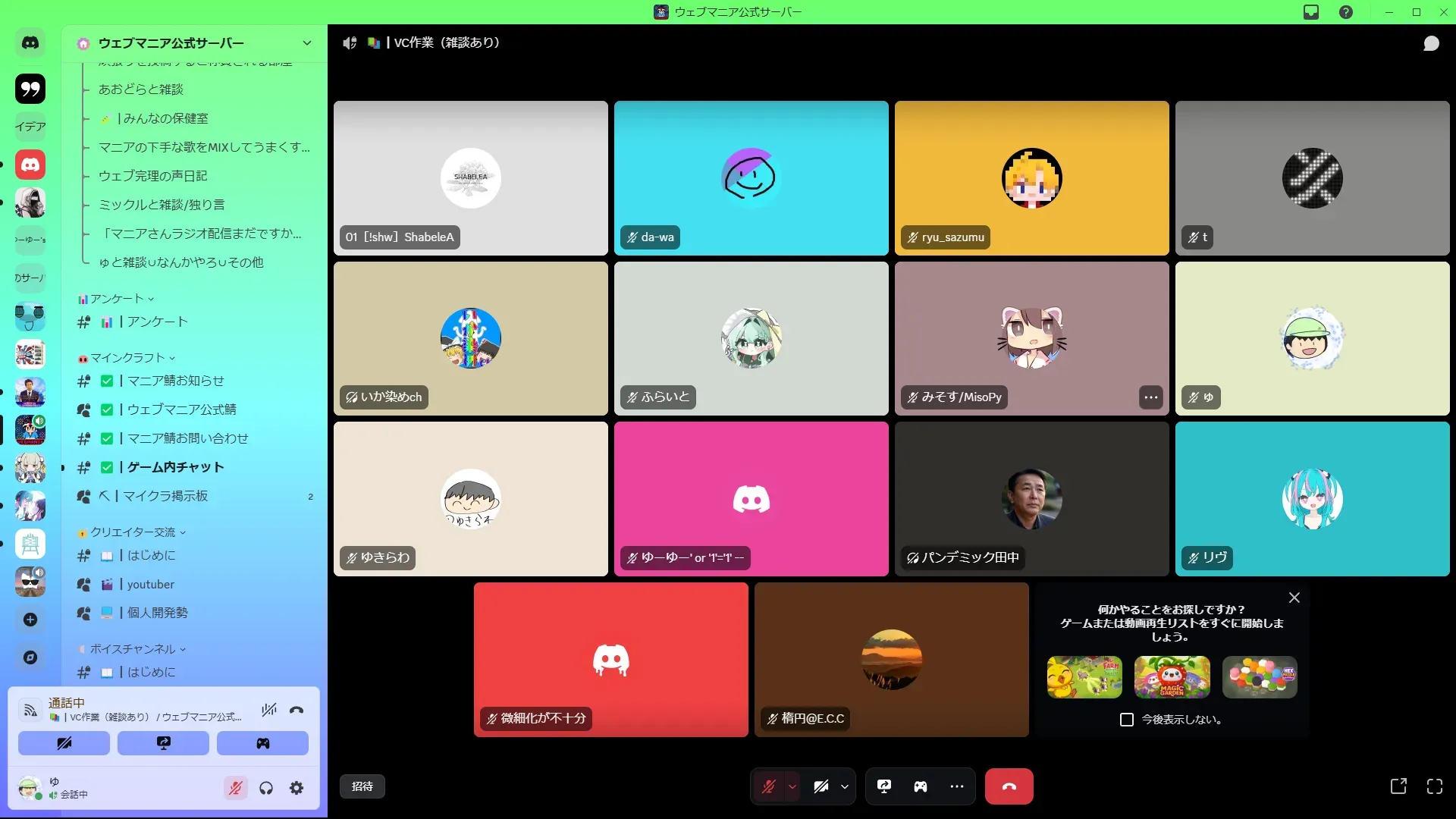Viewport: 1456px width, 819px height.
Task: Open more options on みそす/MisoPy tile
Action: (1150, 397)
